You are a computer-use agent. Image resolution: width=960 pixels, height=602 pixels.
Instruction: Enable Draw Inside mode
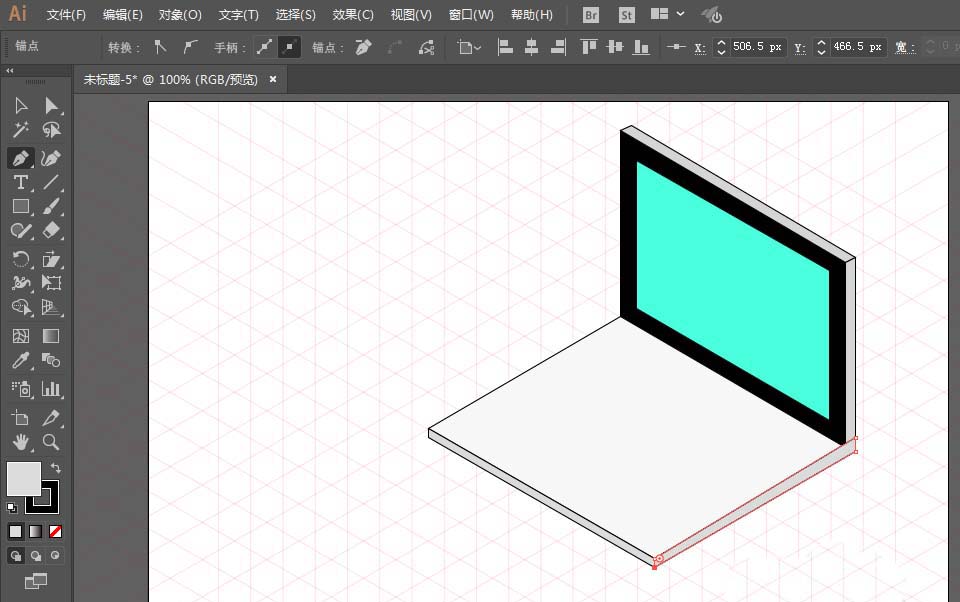pyautogui.click(x=56, y=555)
